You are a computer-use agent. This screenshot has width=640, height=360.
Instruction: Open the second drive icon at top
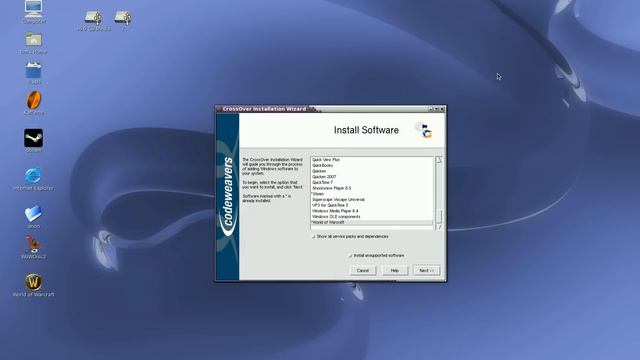(x=123, y=18)
